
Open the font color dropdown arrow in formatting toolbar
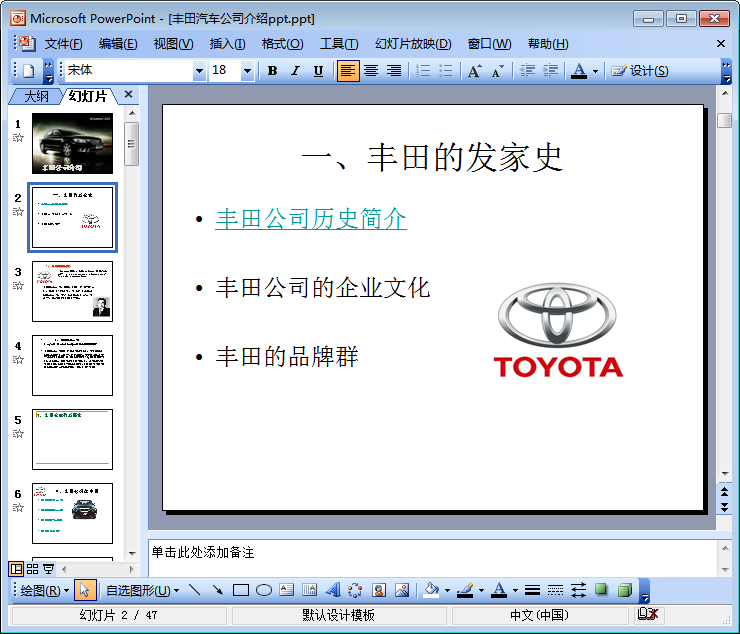596,71
